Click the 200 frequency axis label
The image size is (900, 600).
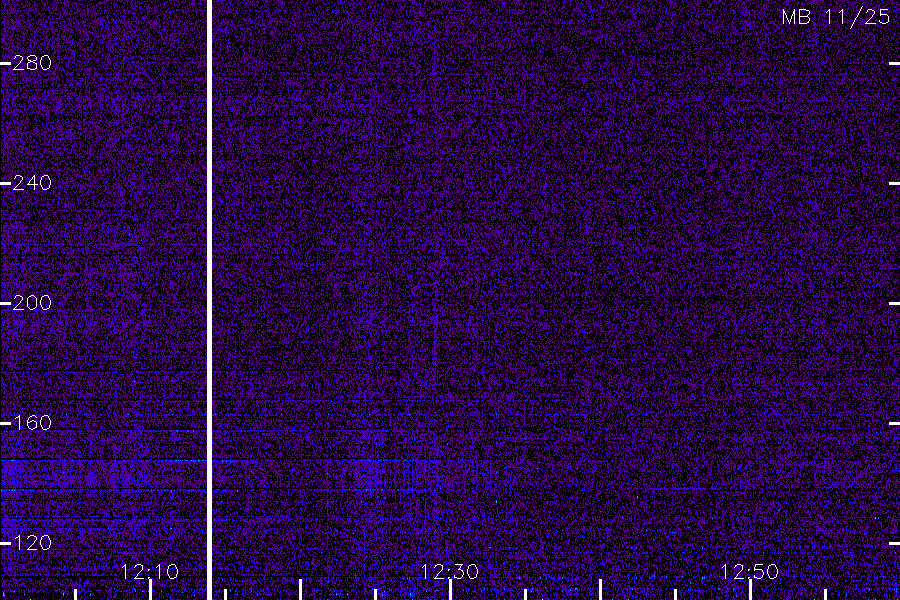pyautogui.click(x=32, y=303)
